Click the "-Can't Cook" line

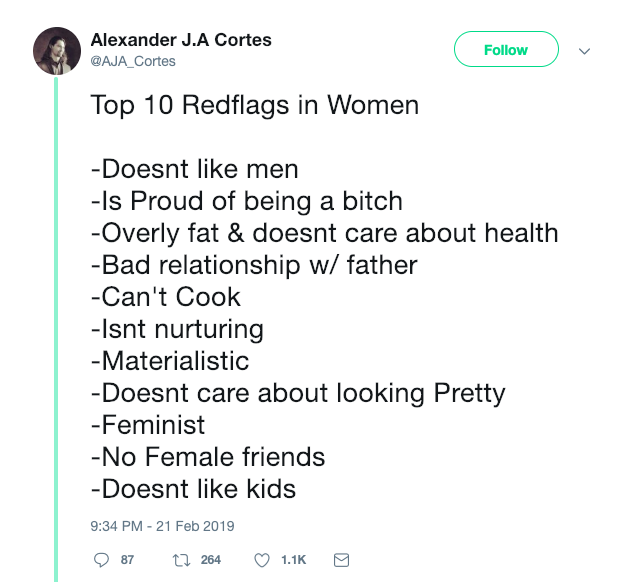(165, 297)
